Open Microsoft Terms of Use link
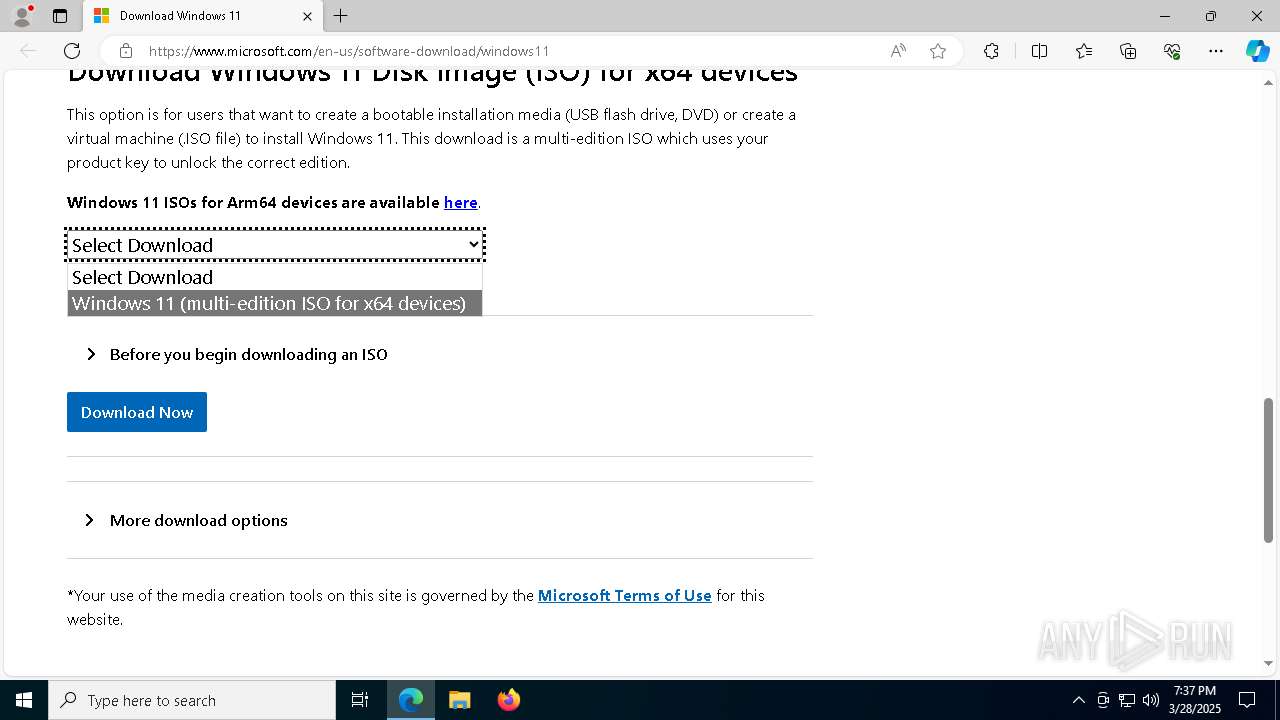The width and height of the screenshot is (1280, 720). click(625, 595)
